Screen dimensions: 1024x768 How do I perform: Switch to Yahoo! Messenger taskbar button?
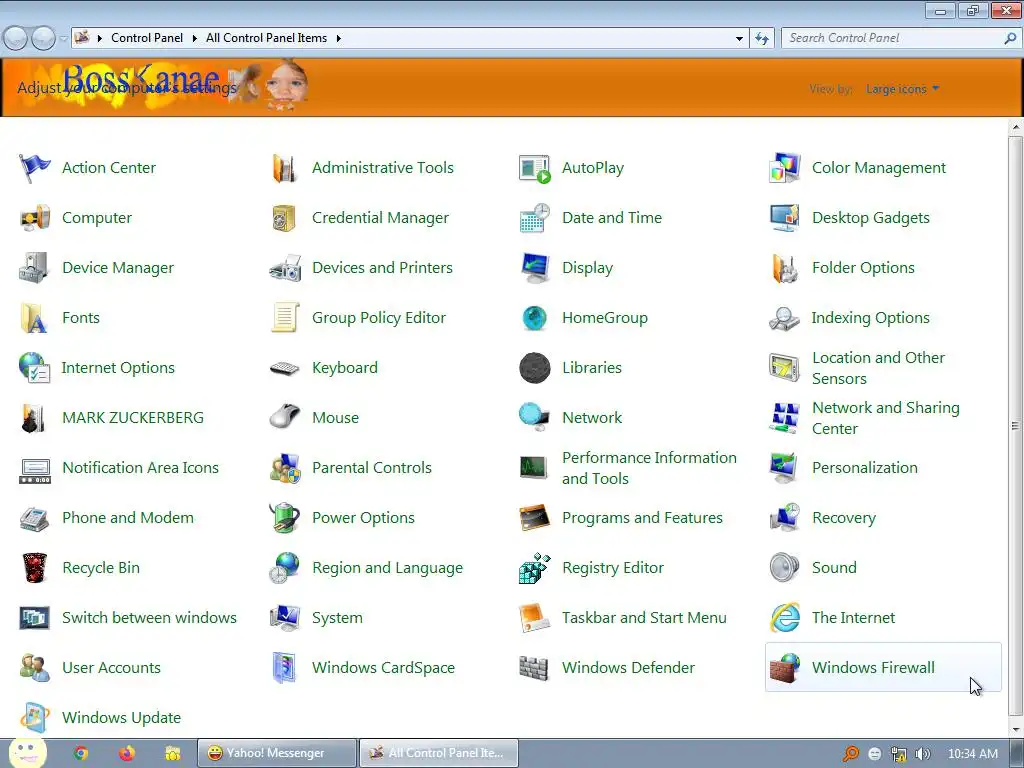[277, 753]
